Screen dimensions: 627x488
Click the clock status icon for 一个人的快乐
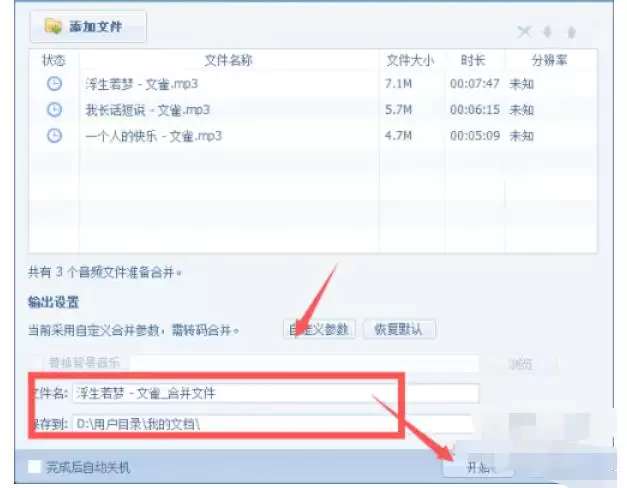click(54, 136)
